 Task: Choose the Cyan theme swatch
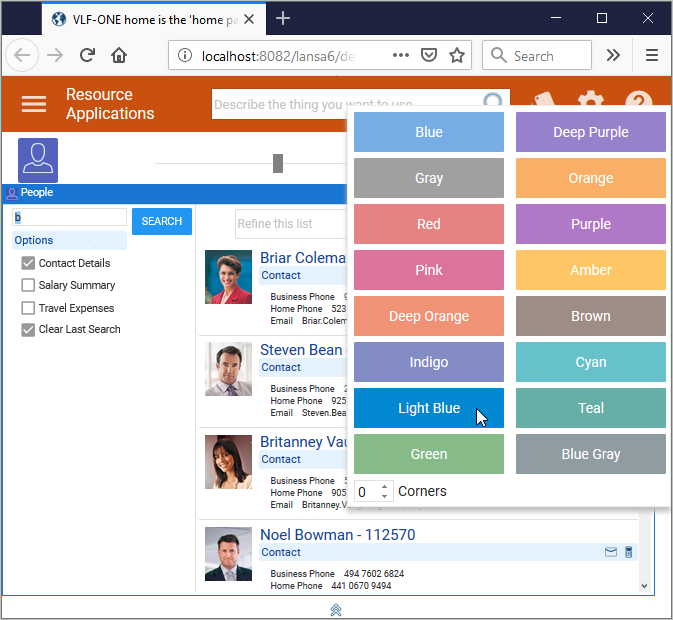pos(591,362)
